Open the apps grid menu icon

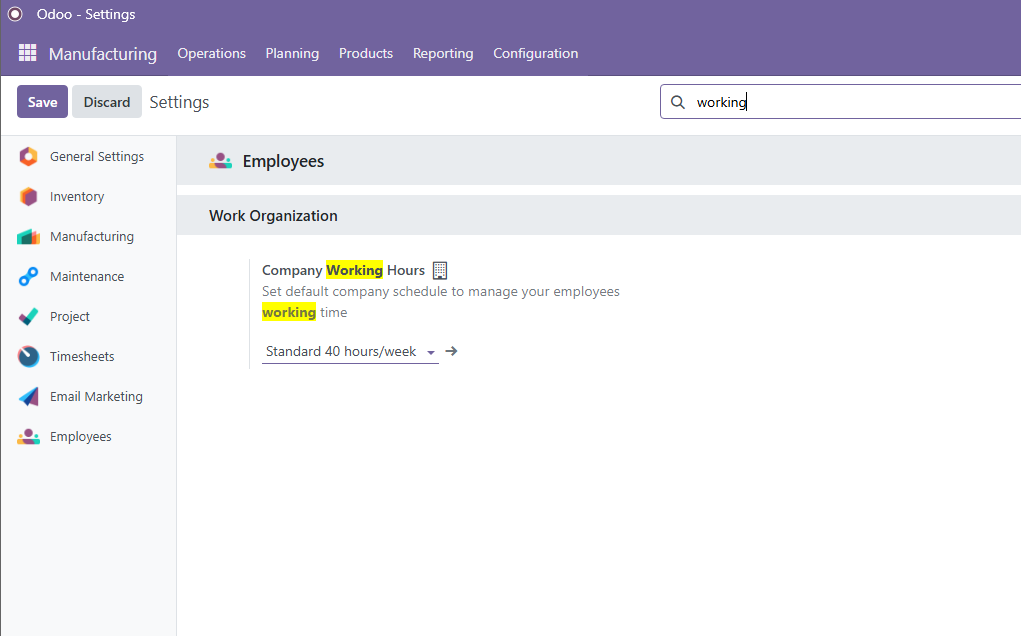28,53
